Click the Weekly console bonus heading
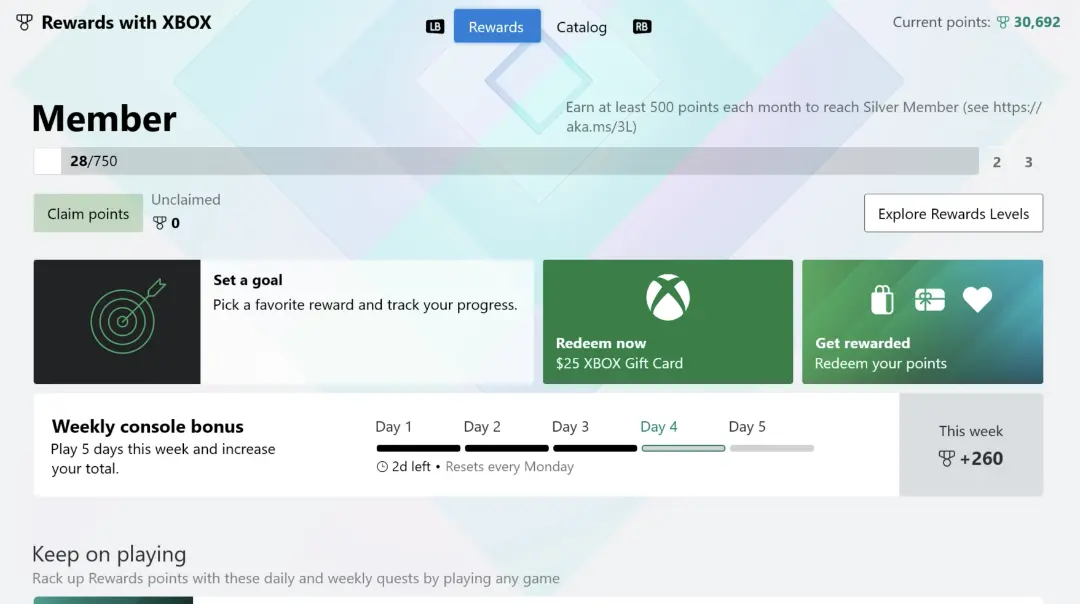This screenshot has width=1080, height=604. pos(147,426)
